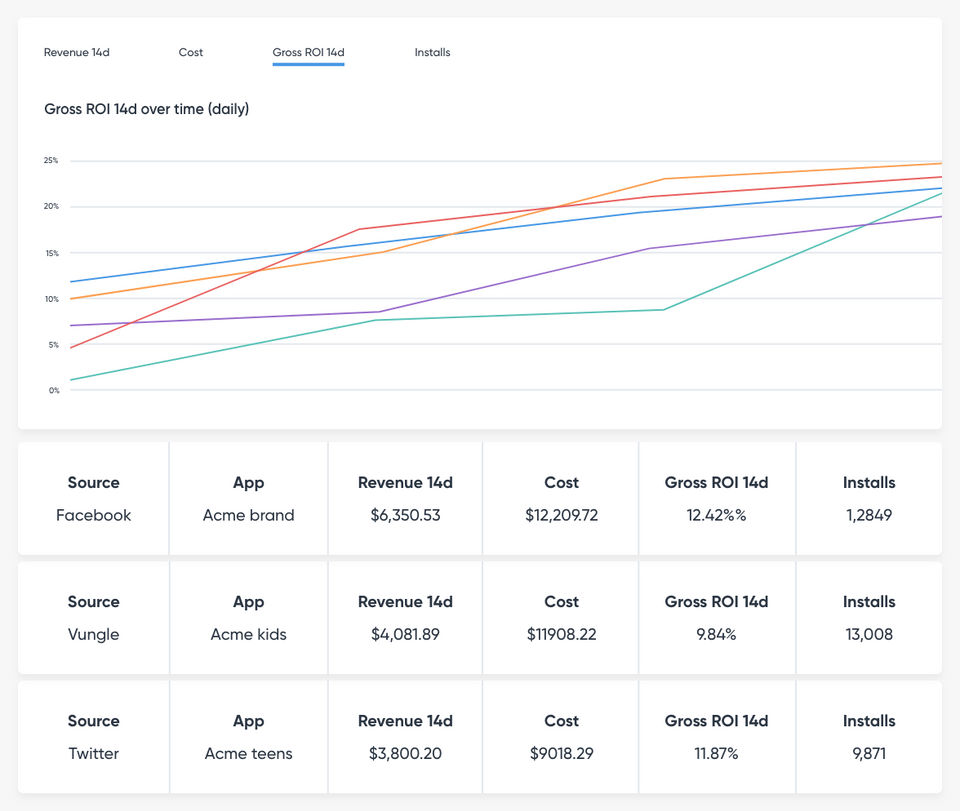Click the $12,209.72 cost value
Image resolution: width=960 pixels, height=811 pixels.
point(561,515)
